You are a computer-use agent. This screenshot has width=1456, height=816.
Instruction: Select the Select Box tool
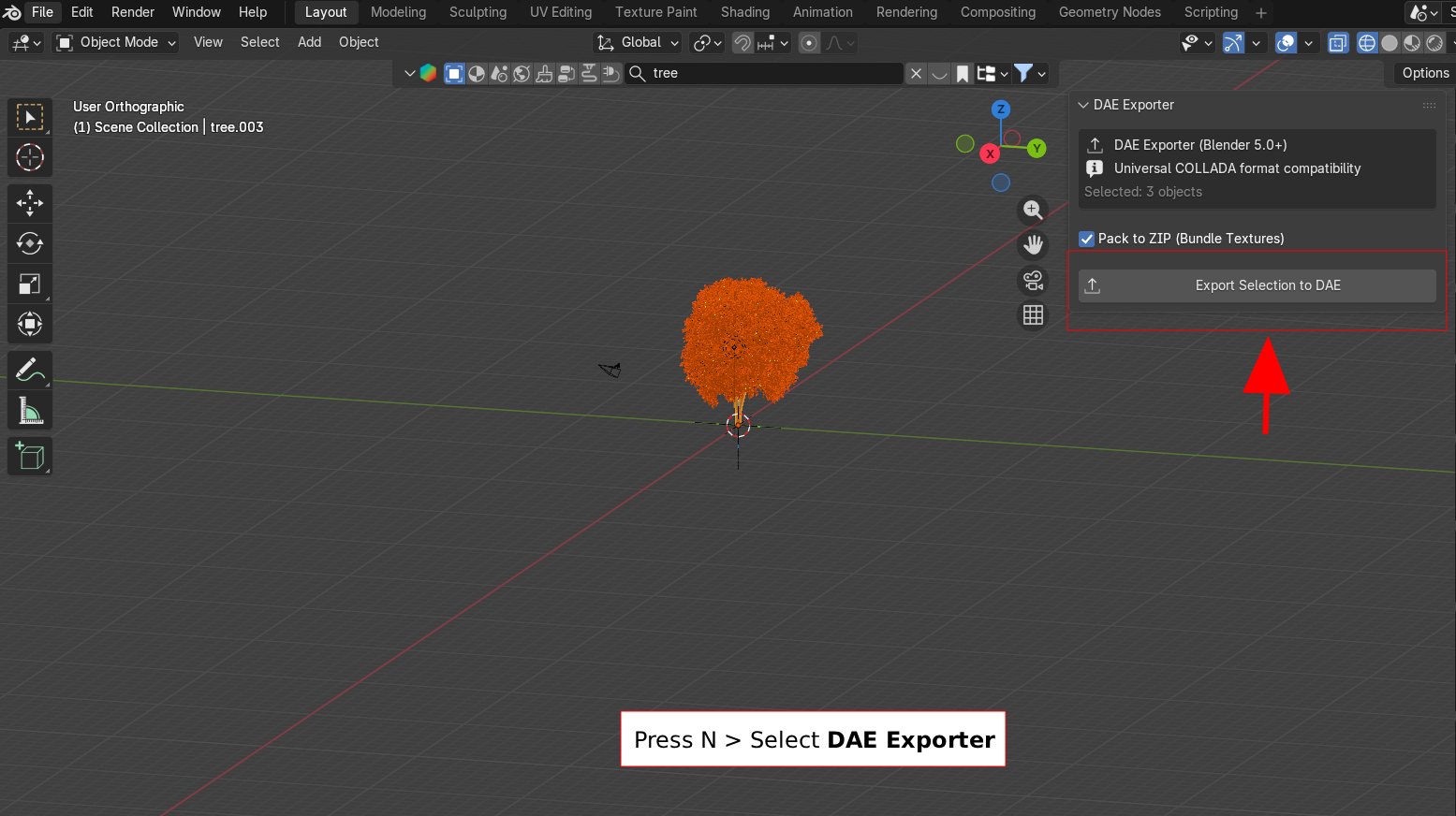pyautogui.click(x=30, y=117)
